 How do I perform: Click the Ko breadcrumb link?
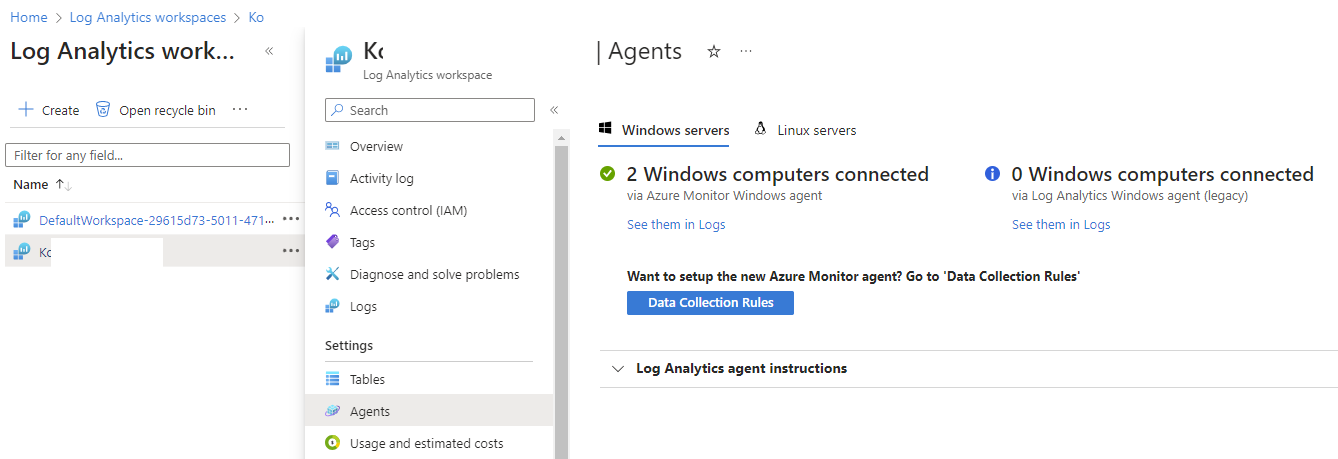(256, 18)
